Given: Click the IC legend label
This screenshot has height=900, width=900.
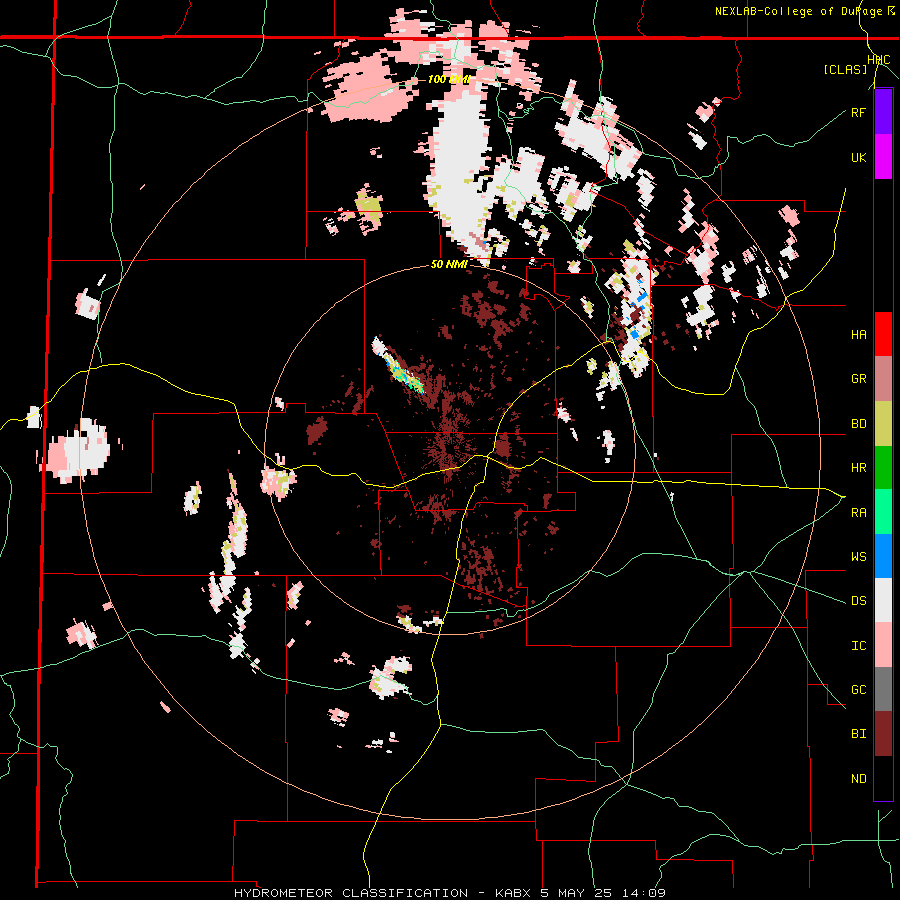Looking at the screenshot, I should pyautogui.click(x=858, y=646).
